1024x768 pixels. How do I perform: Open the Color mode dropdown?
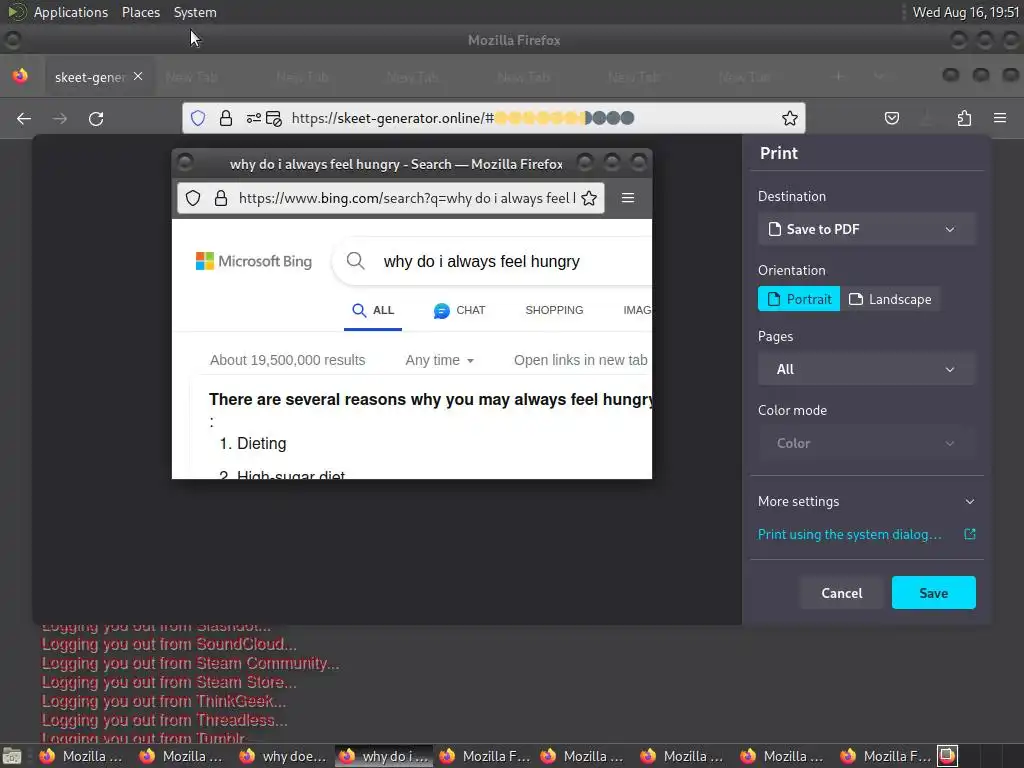(x=867, y=443)
